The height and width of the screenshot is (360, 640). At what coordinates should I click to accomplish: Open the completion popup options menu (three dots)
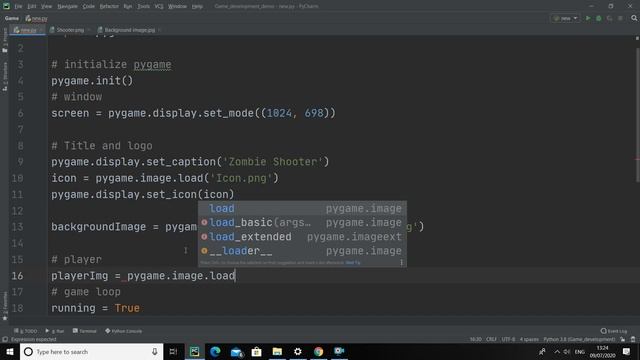pos(402,263)
